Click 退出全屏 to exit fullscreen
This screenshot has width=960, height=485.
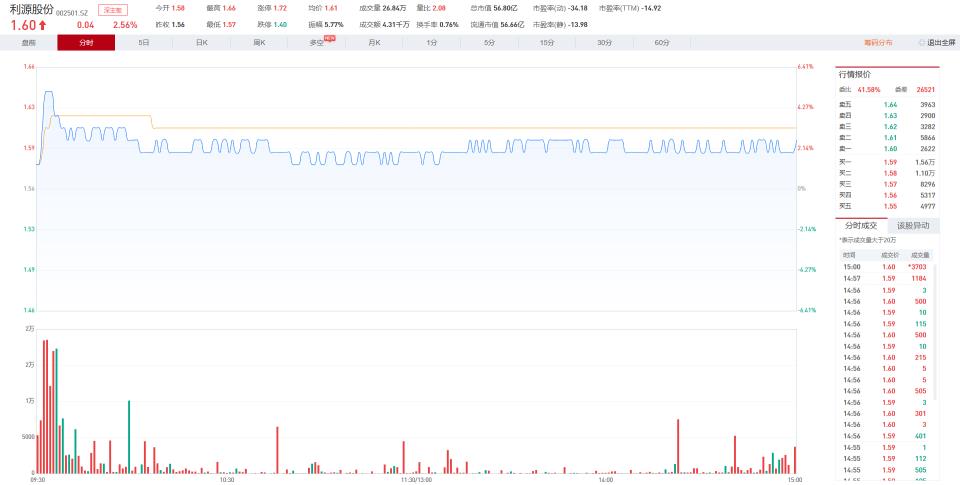[x=941, y=43]
